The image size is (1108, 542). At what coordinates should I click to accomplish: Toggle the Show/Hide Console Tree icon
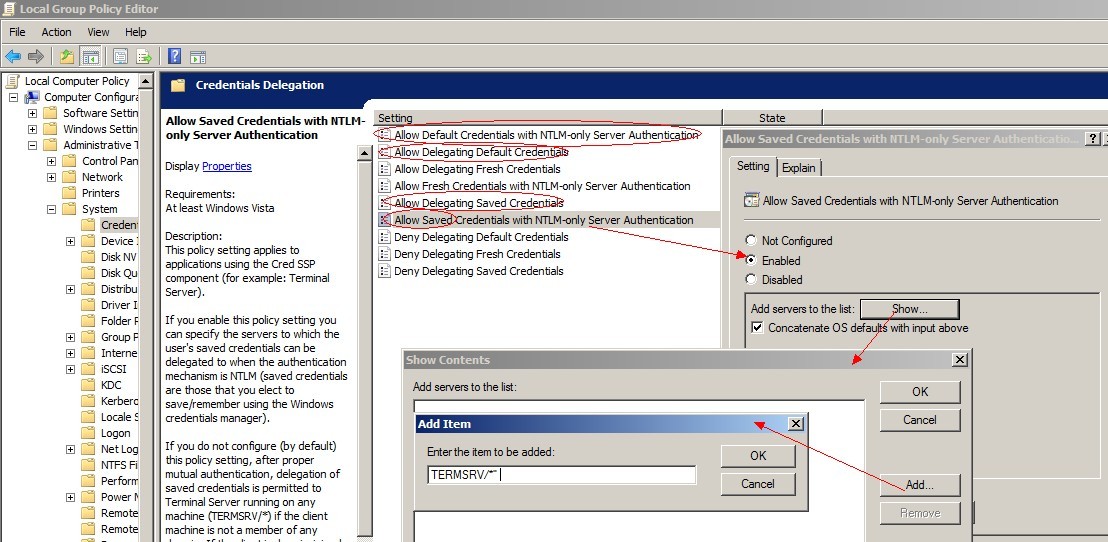(90, 56)
